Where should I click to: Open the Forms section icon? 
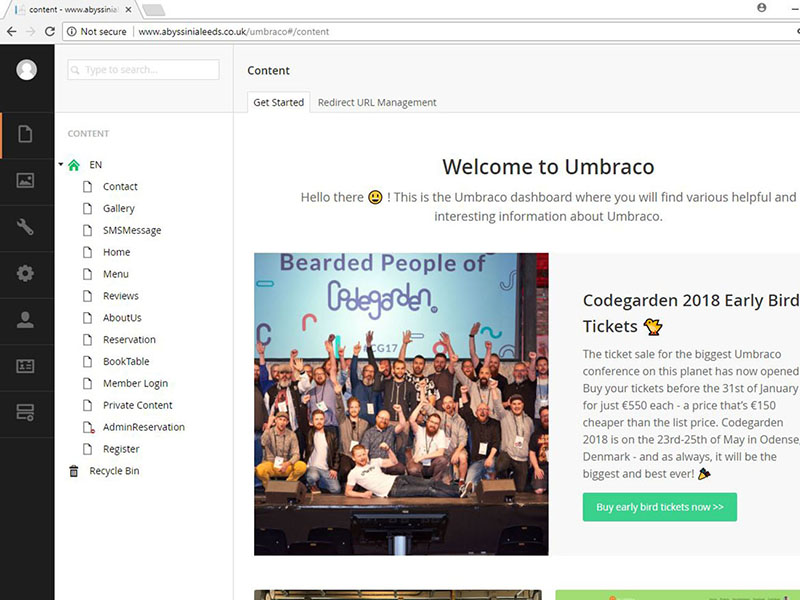tap(25, 412)
